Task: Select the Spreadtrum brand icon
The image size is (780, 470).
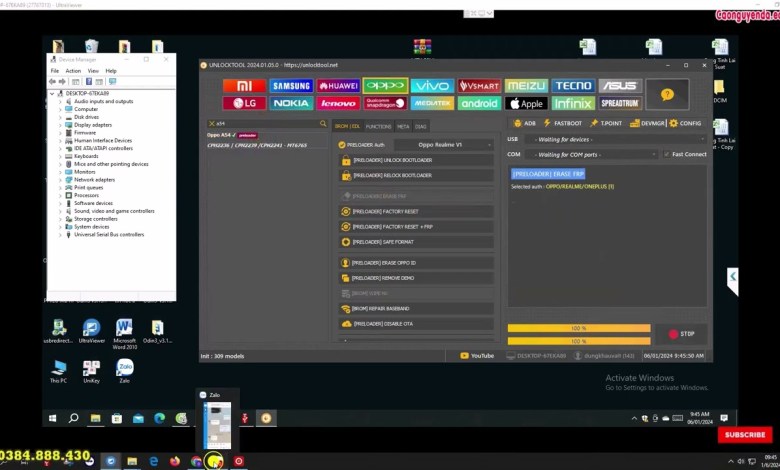Action: pos(620,103)
